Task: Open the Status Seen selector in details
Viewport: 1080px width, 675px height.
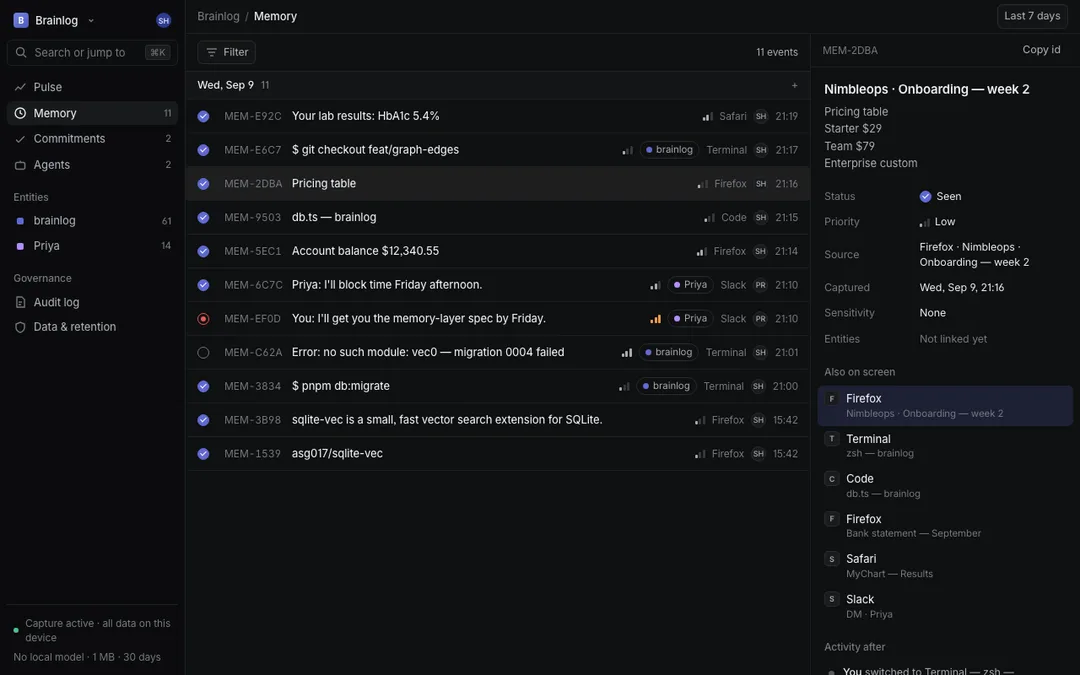Action: coord(940,196)
